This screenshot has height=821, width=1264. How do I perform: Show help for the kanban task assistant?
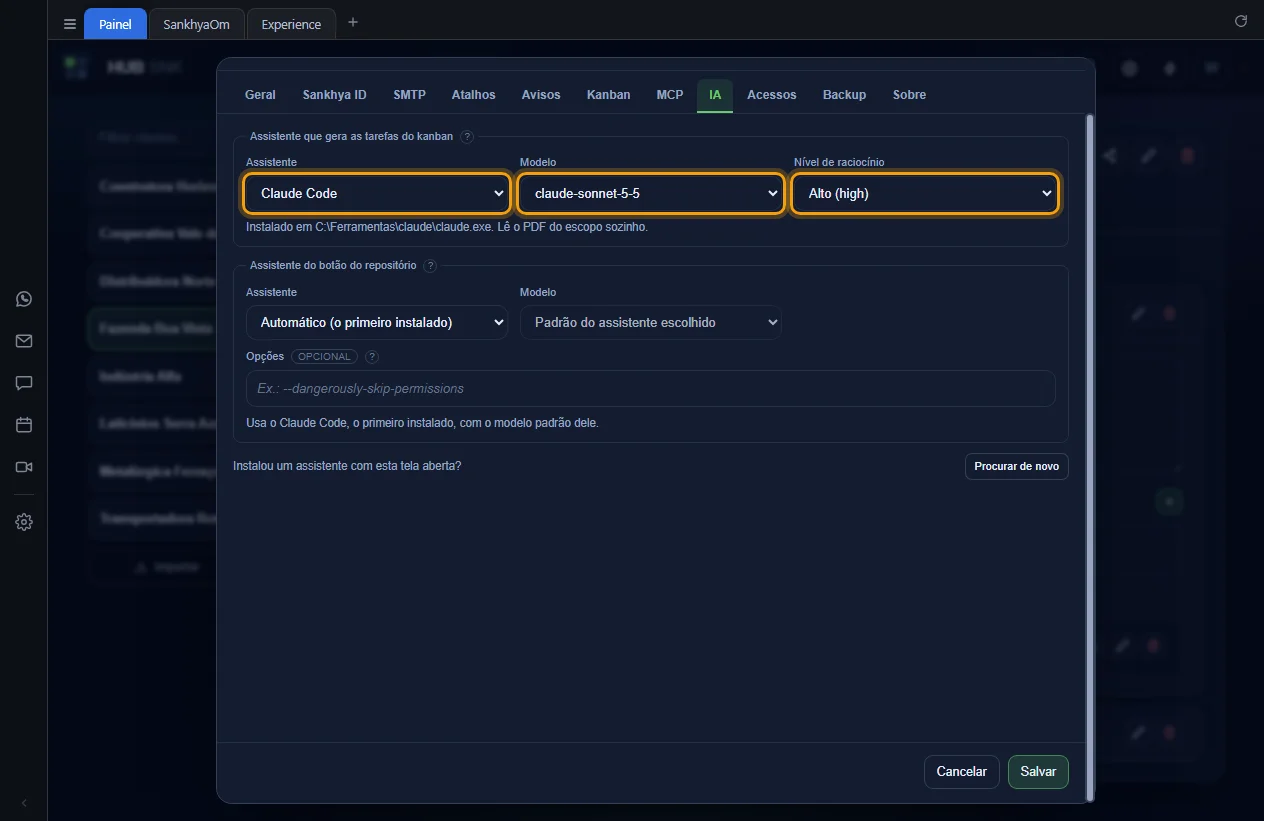tap(467, 137)
